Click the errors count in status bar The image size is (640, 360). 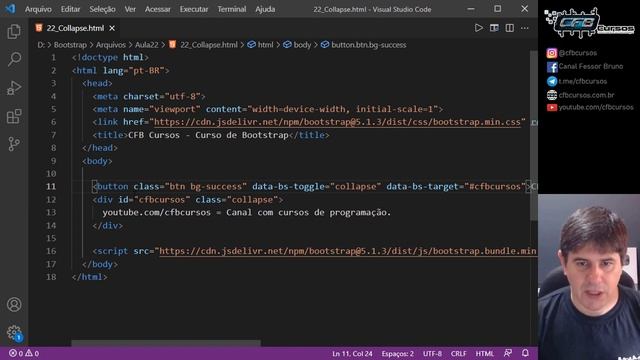pyautogui.click(x=16, y=353)
